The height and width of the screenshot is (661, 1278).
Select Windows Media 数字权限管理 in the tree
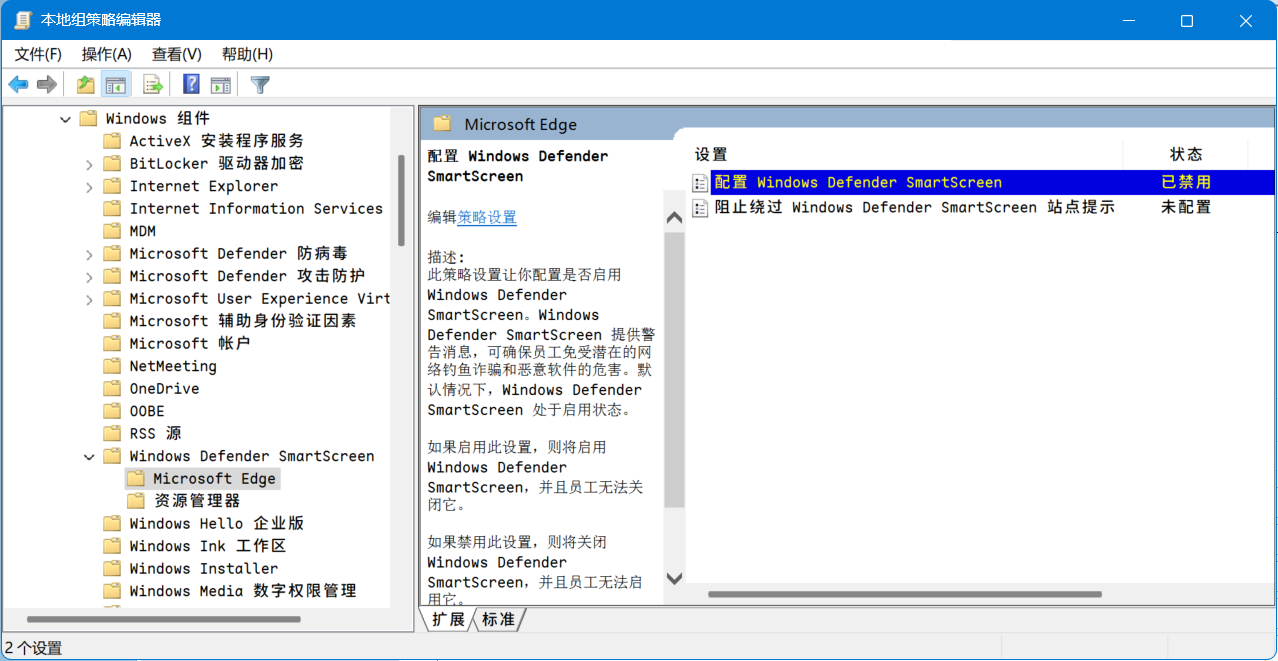point(243,591)
